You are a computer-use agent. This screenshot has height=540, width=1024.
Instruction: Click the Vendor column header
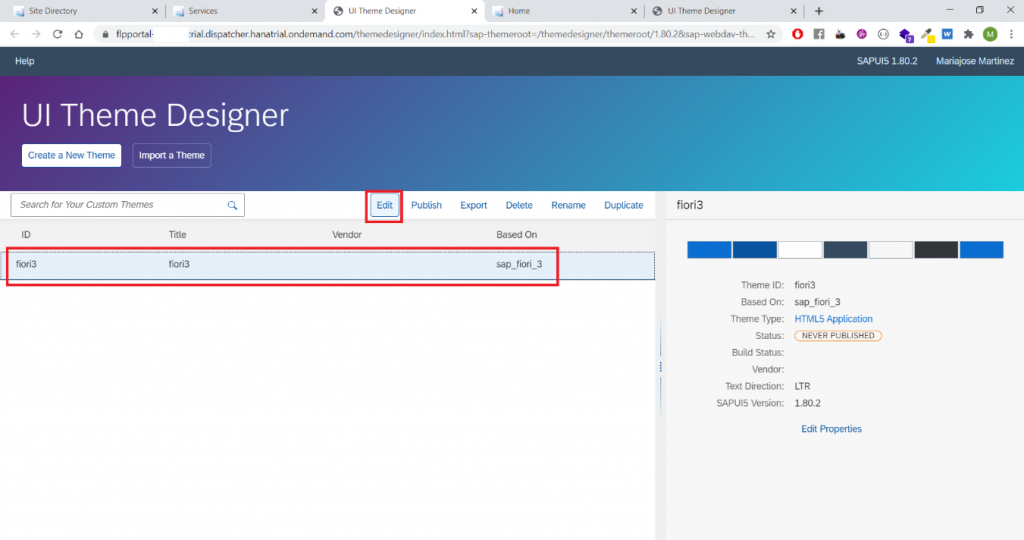pos(347,234)
